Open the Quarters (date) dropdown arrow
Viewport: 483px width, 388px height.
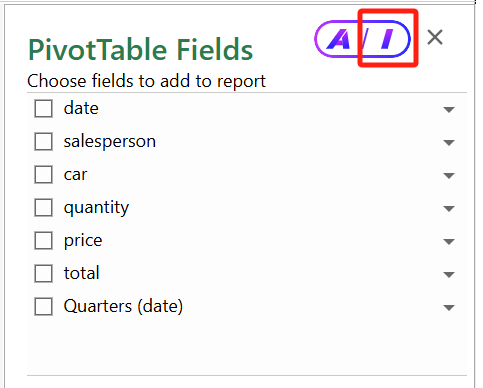[x=449, y=308]
